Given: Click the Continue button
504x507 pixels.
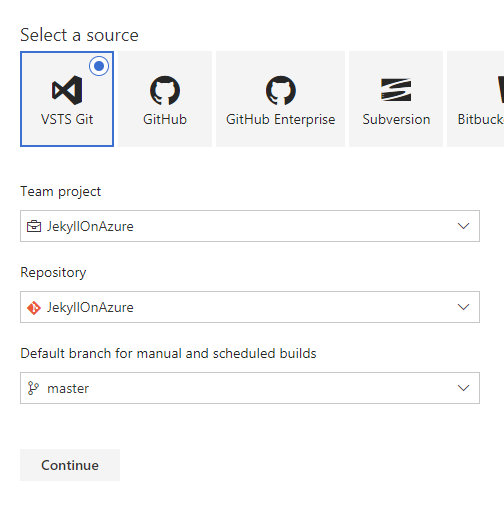Looking at the screenshot, I should pyautogui.click(x=70, y=465).
